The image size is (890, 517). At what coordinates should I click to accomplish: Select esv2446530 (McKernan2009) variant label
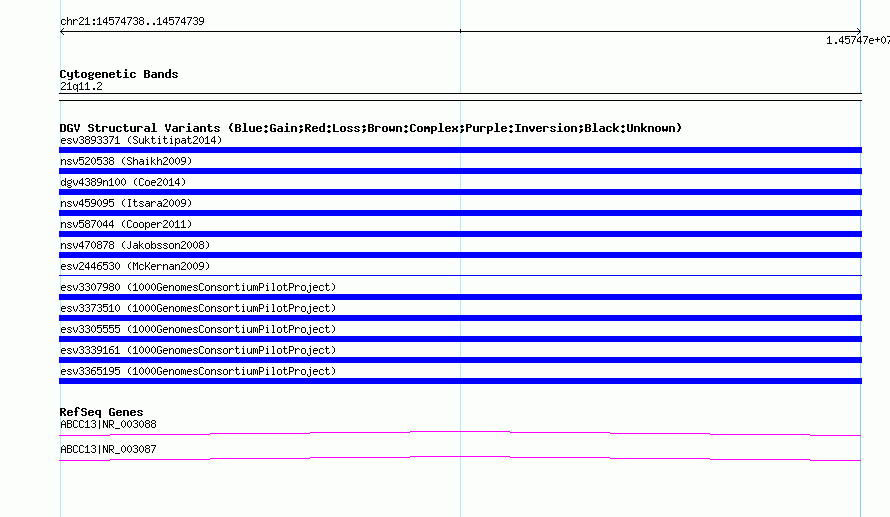135,266
